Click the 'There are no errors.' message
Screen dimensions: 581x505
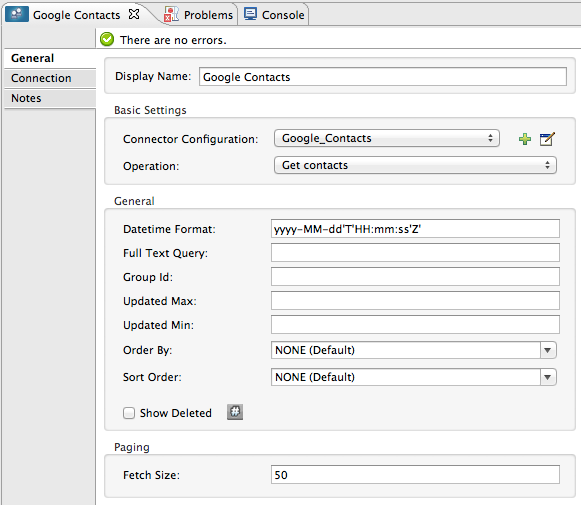pos(173,40)
